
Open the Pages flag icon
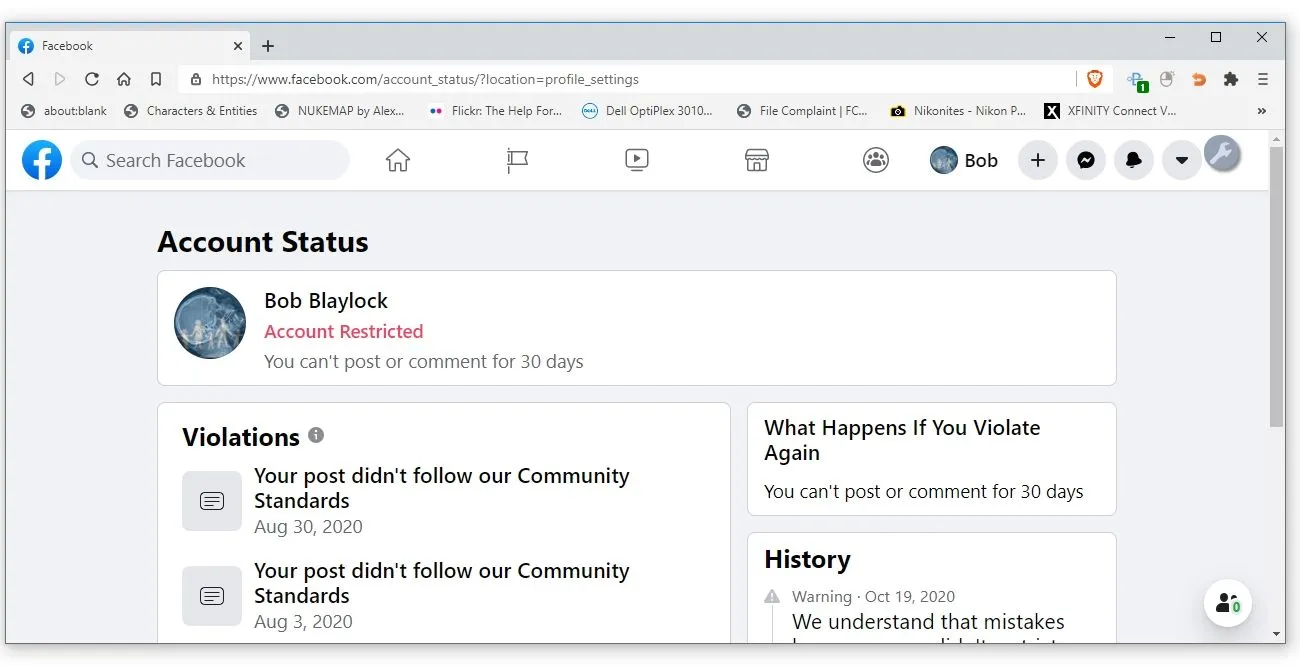tap(517, 160)
